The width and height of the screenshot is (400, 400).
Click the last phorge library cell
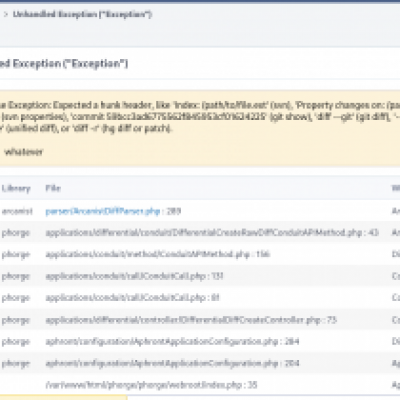coord(16,364)
